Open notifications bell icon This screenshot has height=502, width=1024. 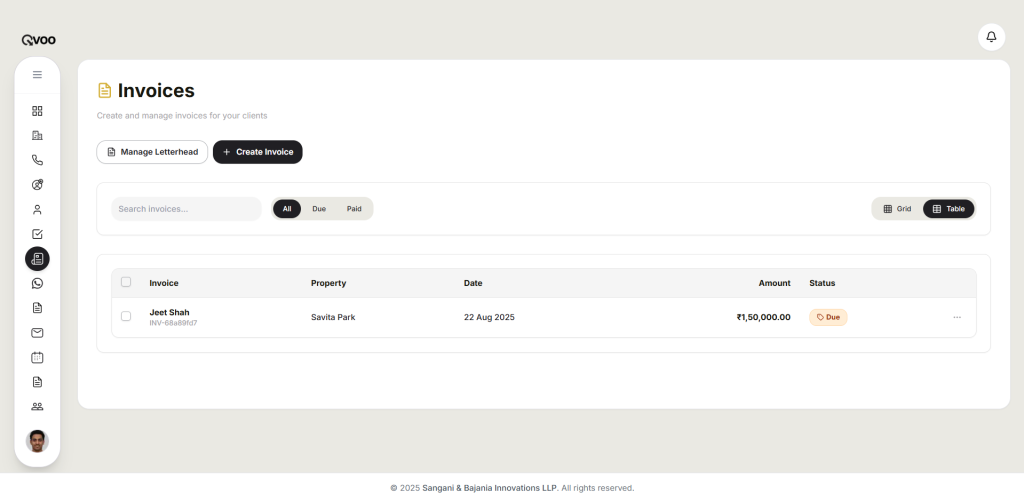[991, 37]
